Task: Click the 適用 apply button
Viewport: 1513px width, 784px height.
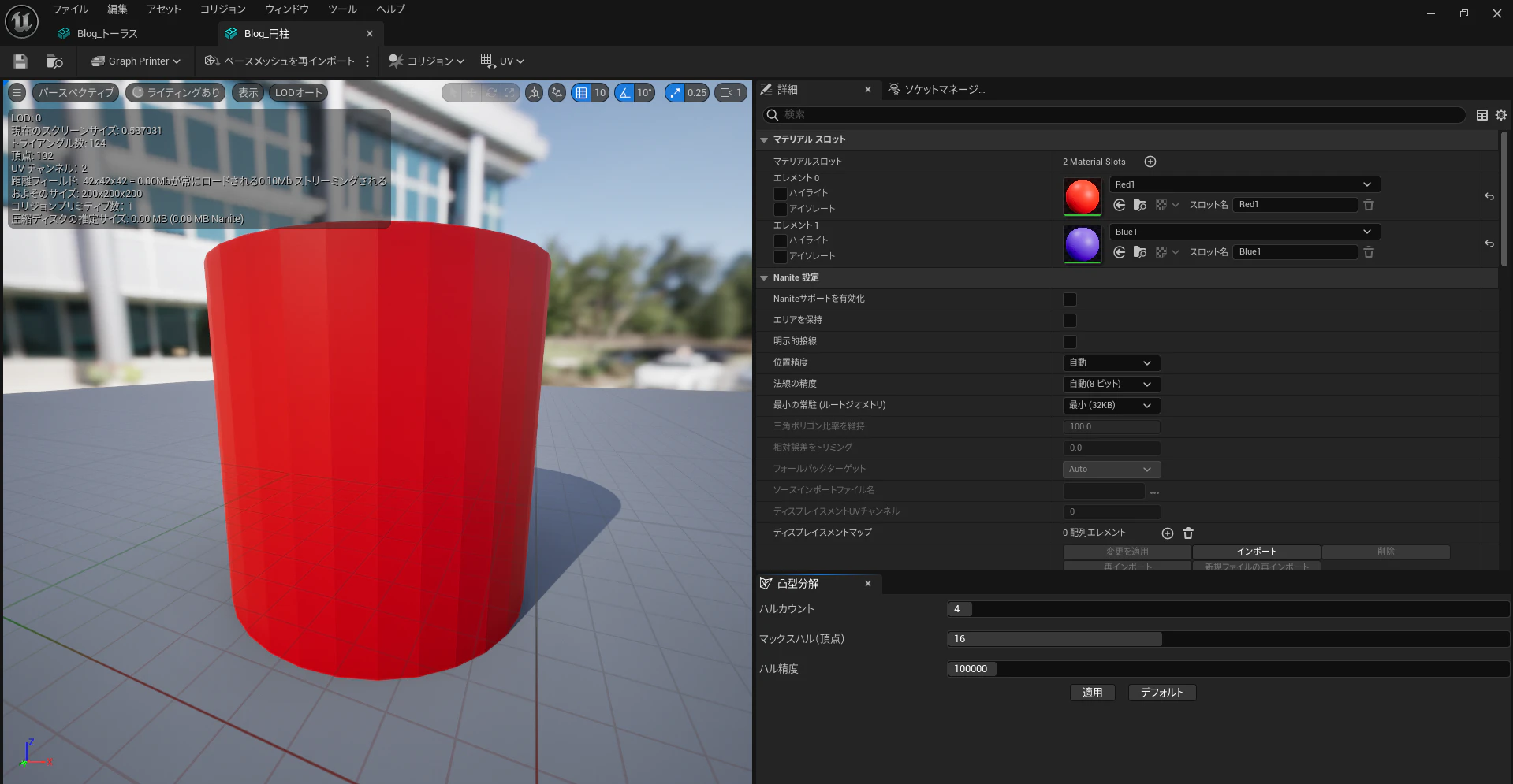Action: click(x=1092, y=693)
